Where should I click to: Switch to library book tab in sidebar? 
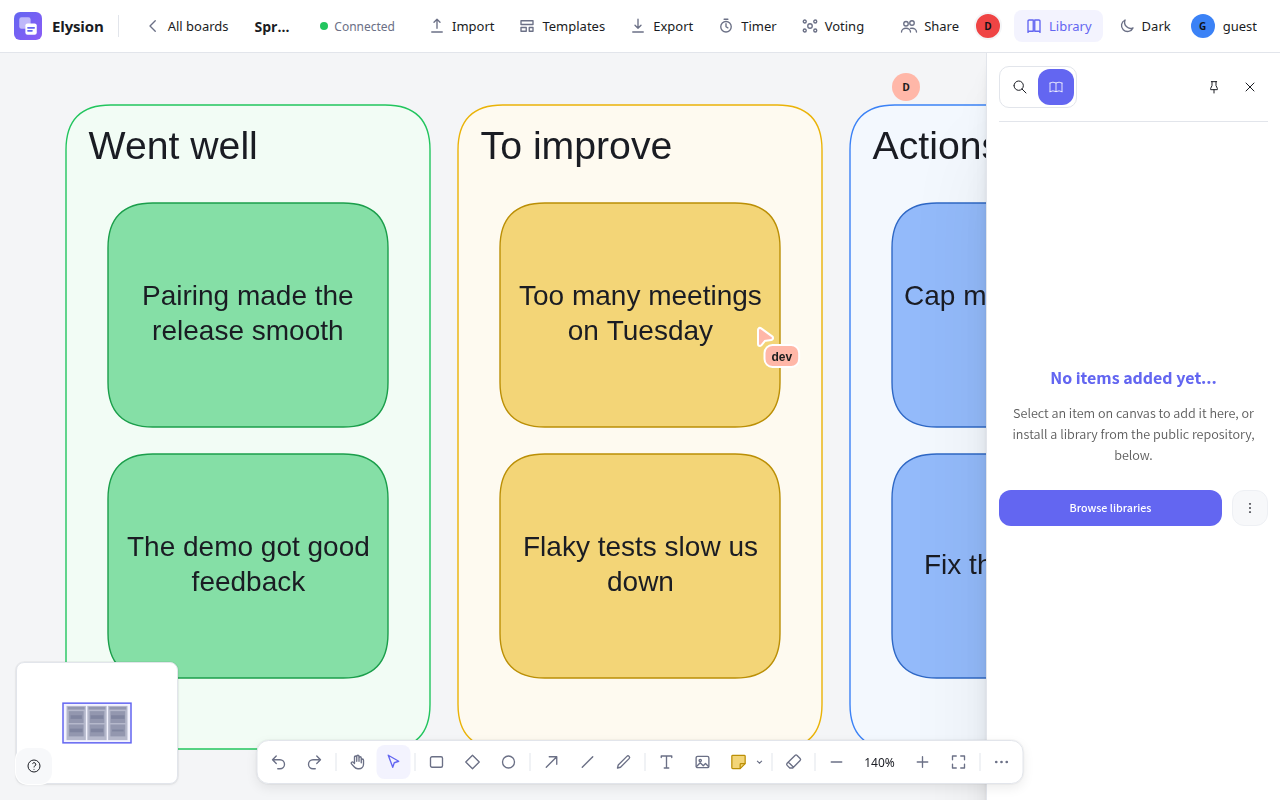pos(1056,87)
